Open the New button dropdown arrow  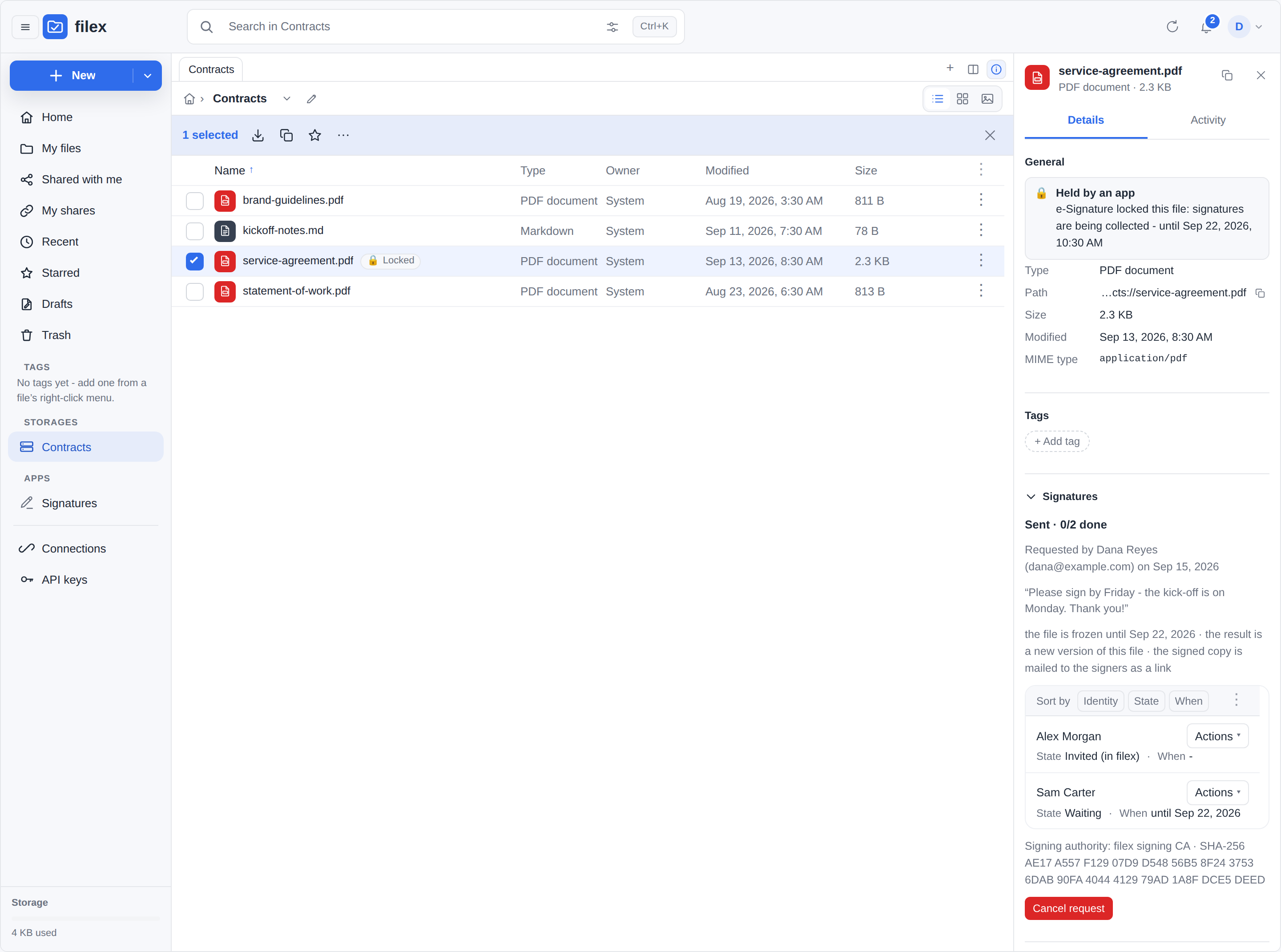148,76
